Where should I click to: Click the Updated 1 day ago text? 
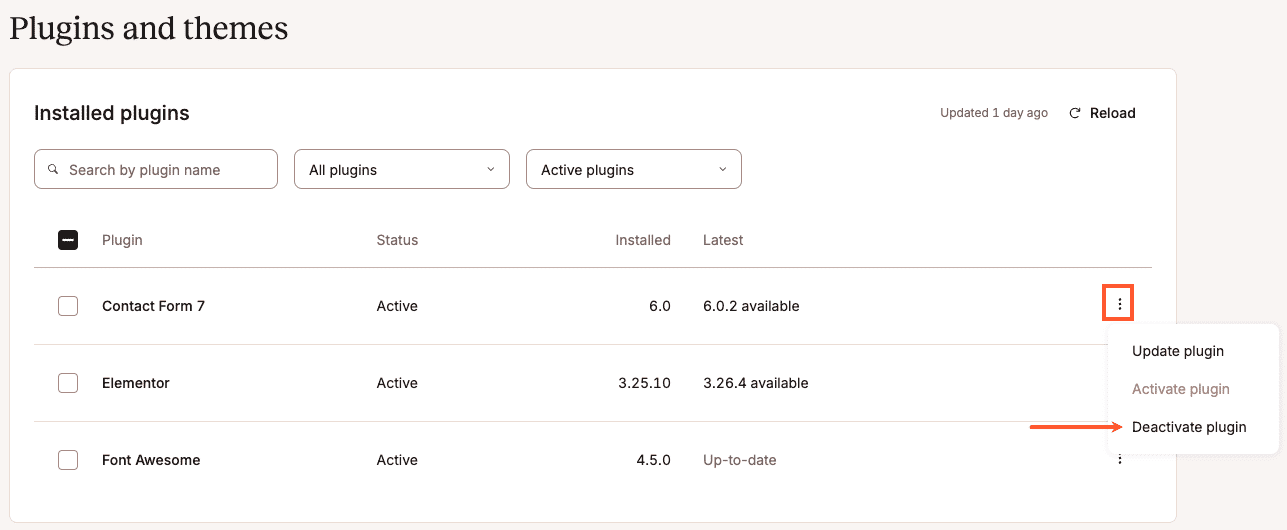[994, 113]
